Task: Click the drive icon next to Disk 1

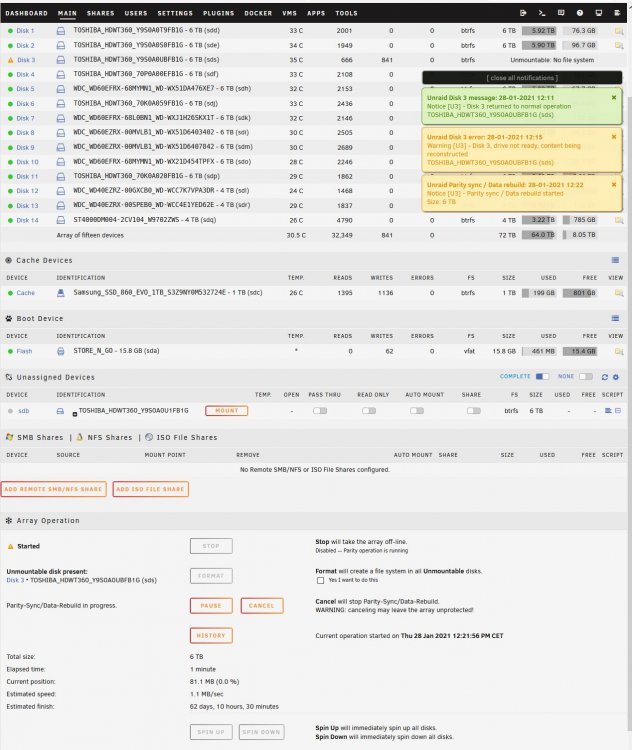Action: click(61, 31)
